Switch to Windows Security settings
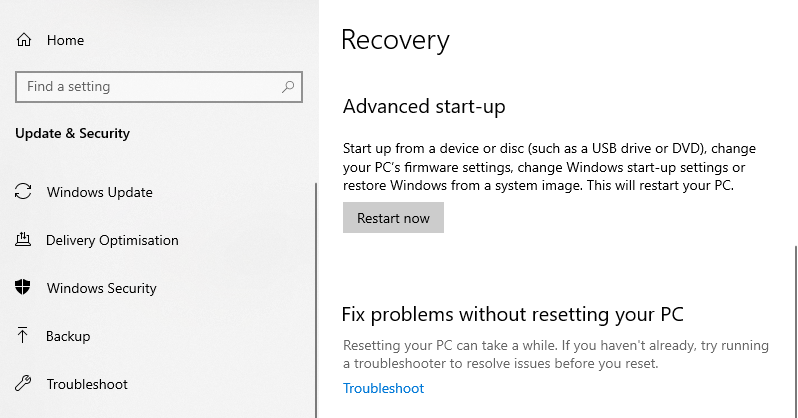 click(102, 288)
